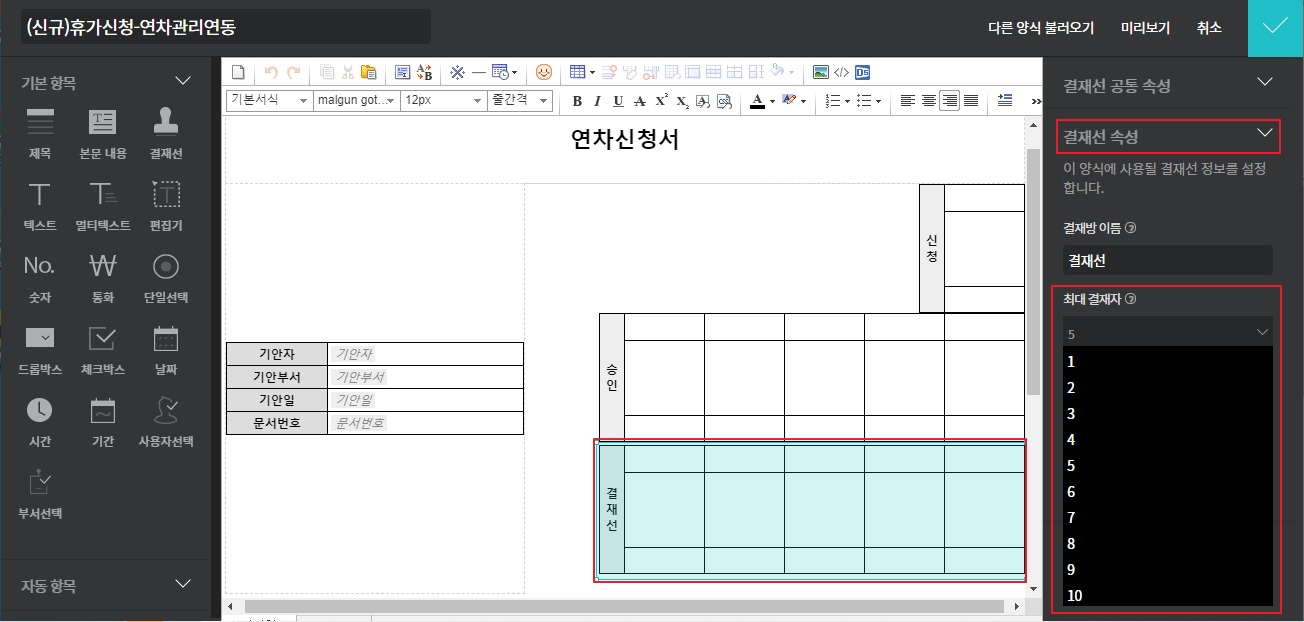Click 다른 양식 불러오기 link
The image size is (1304, 622).
click(x=1040, y=28)
